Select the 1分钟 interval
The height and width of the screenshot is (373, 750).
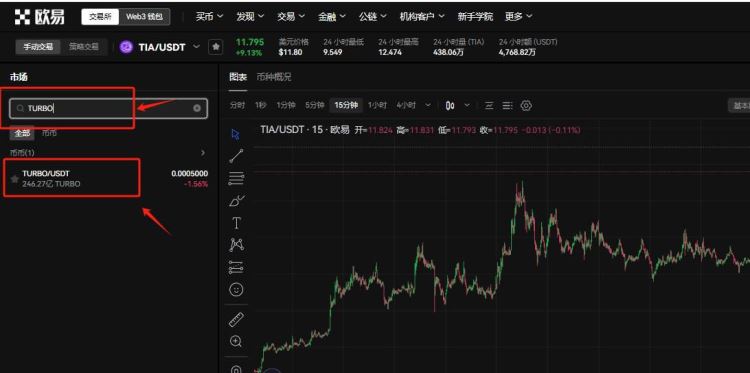point(286,105)
